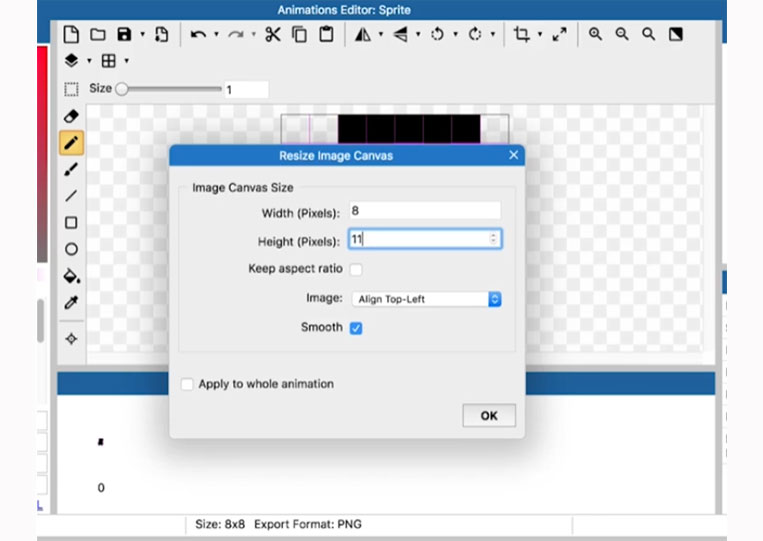This screenshot has height=541, width=763.
Task: Select the Pencil tool
Action: 71,143
